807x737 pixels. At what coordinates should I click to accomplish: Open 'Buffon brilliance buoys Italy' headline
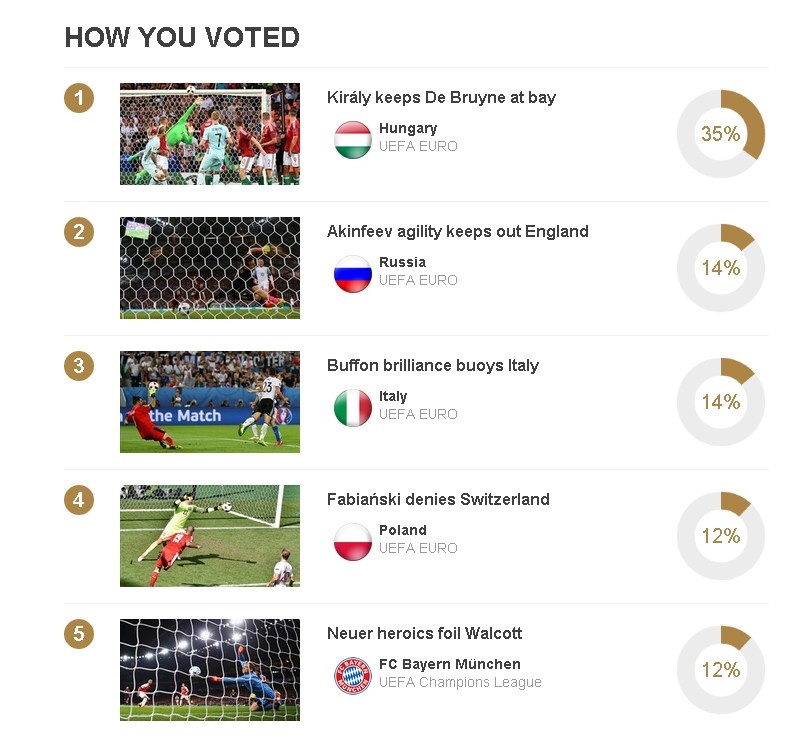[x=432, y=366]
